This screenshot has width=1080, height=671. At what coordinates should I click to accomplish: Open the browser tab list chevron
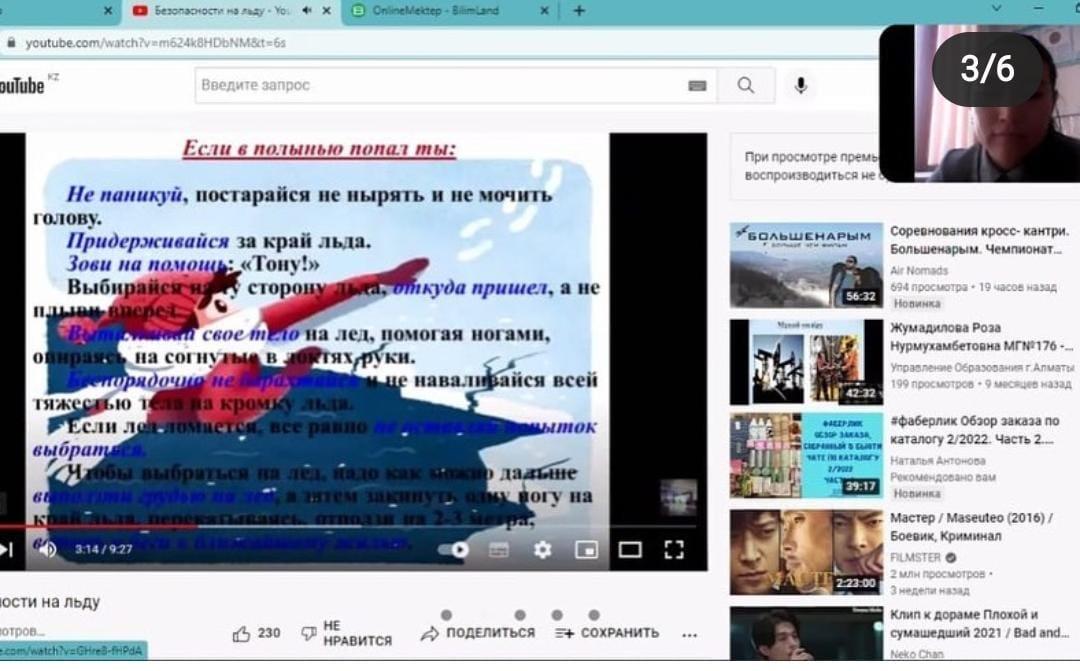click(x=995, y=9)
